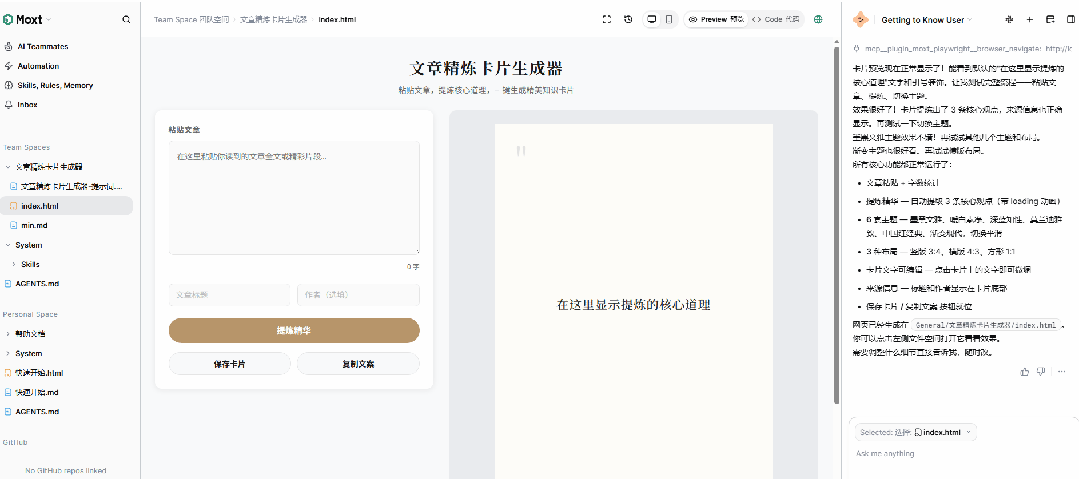The width and height of the screenshot is (1079, 479).
Task: Expand the 帮助文档 folder in Personal Space
Action: (8, 334)
